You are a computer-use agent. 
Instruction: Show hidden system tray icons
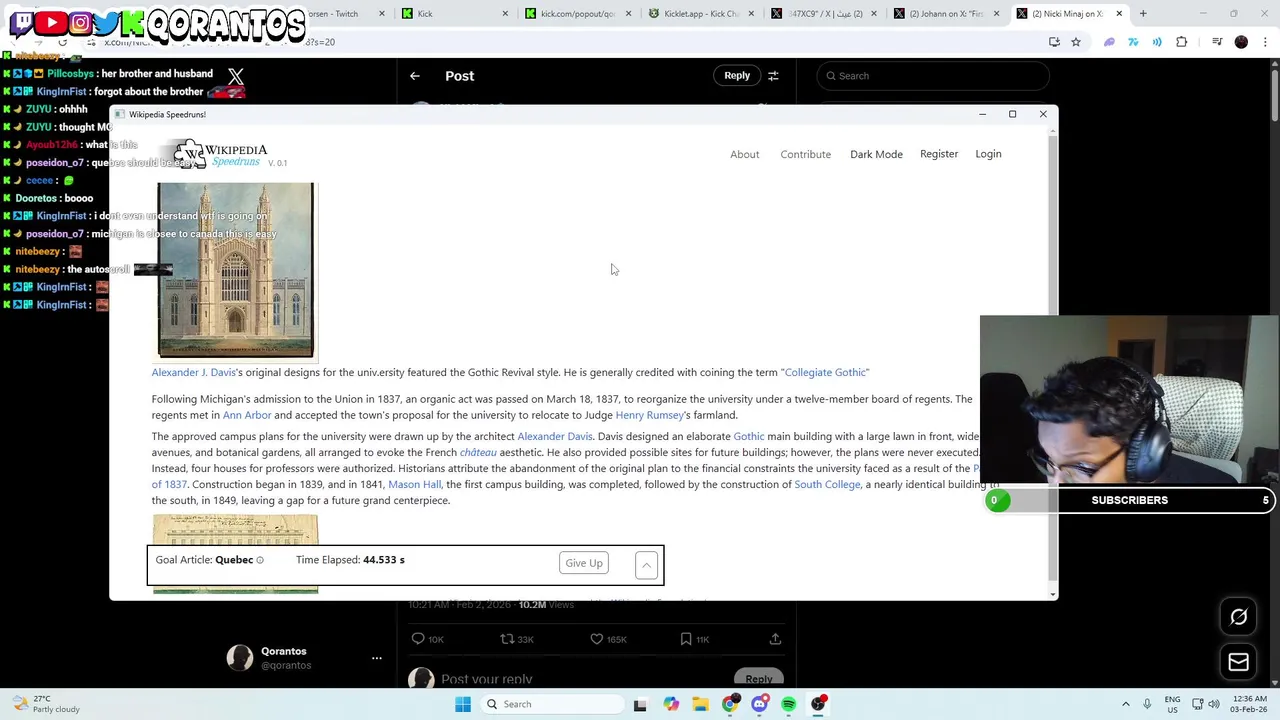point(1125,704)
